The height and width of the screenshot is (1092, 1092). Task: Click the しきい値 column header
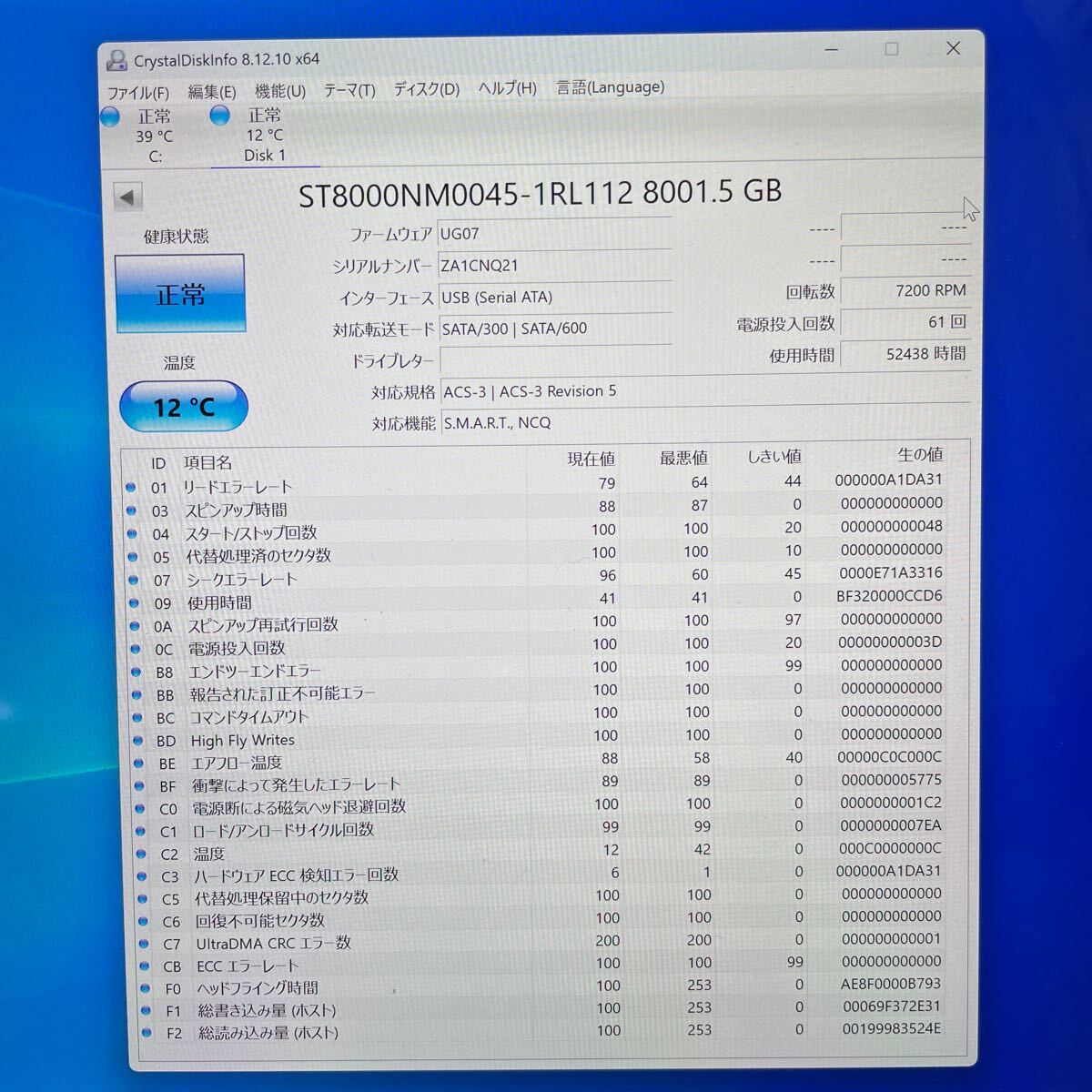coord(774,455)
